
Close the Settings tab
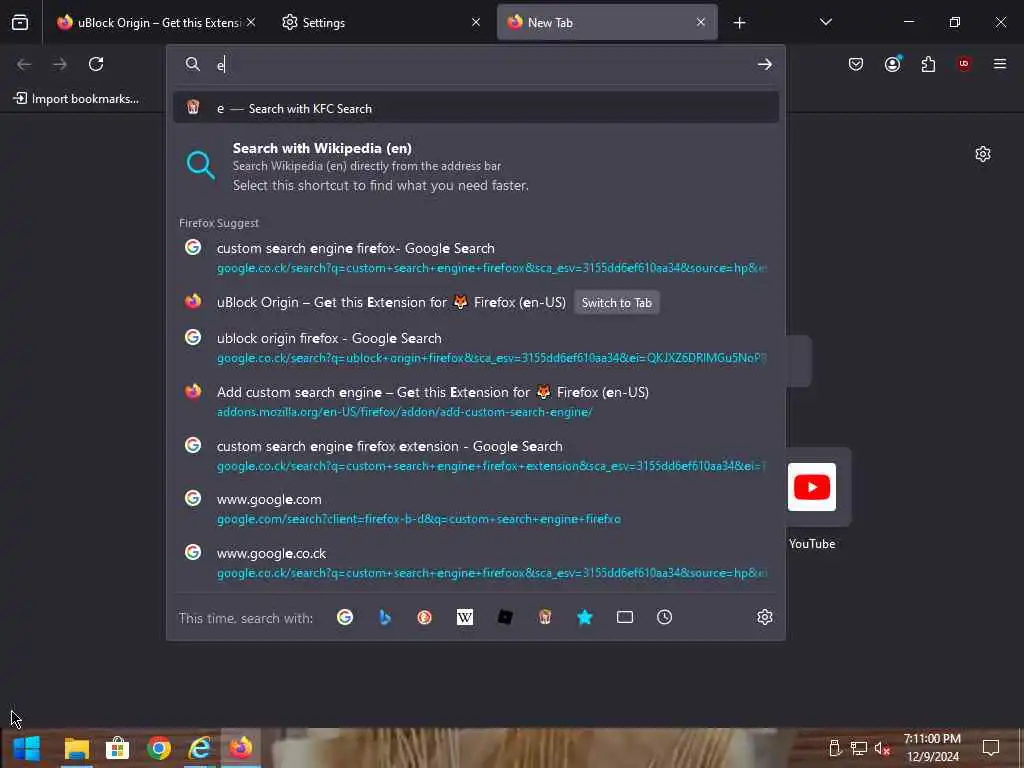click(x=476, y=22)
